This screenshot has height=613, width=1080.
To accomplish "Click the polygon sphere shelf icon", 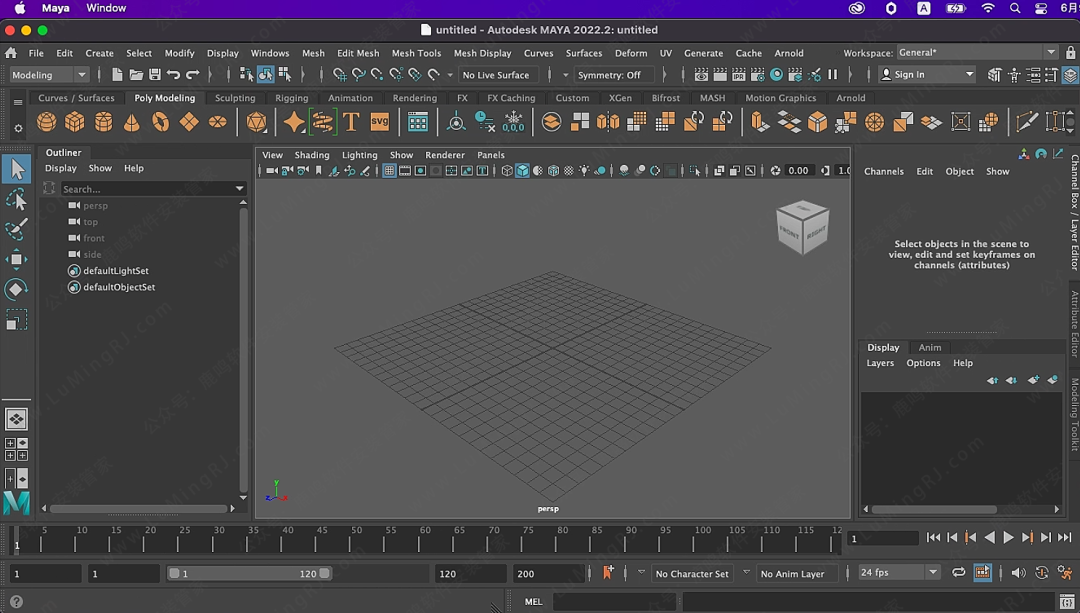I will [x=47, y=122].
